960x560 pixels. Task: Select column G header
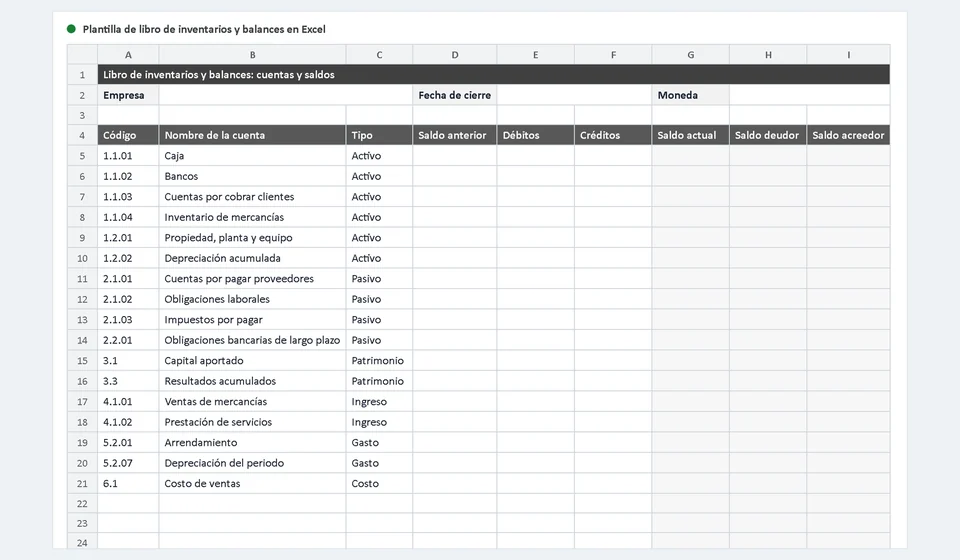click(x=691, y=54)
